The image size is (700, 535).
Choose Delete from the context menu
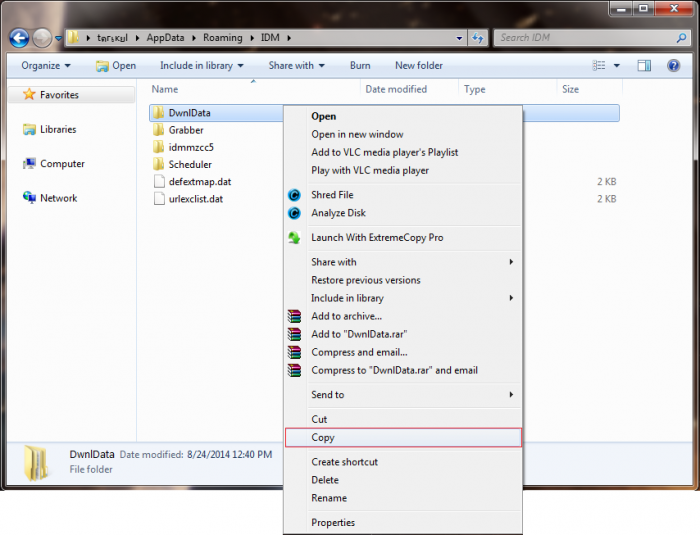pos(325,480)
